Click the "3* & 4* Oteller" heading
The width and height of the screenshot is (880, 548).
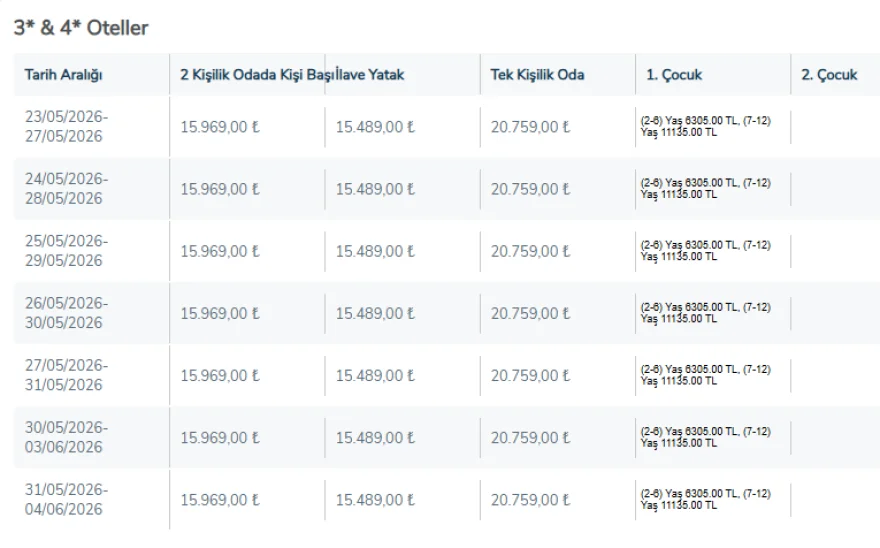click(x=81, y=28)
